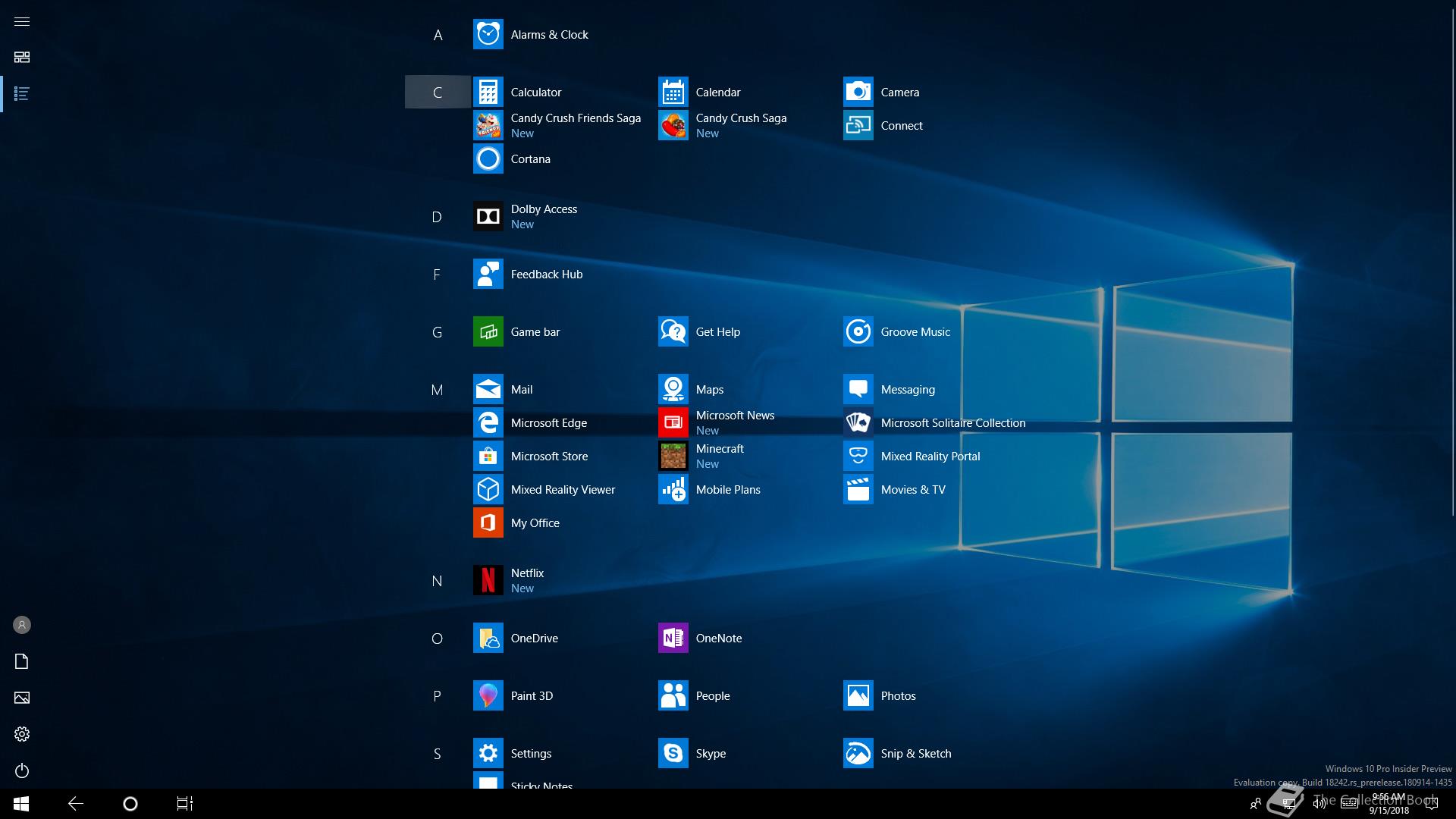Open the Get Help icon
The width and height of the screenshot is (1456, 819).
(673, 331)
